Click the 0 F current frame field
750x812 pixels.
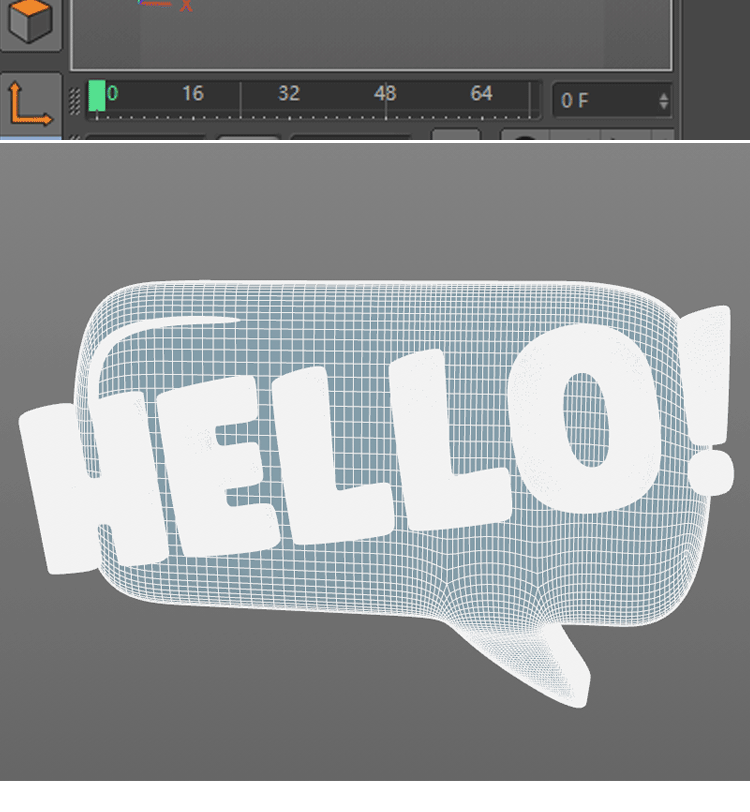pos(600,100)
